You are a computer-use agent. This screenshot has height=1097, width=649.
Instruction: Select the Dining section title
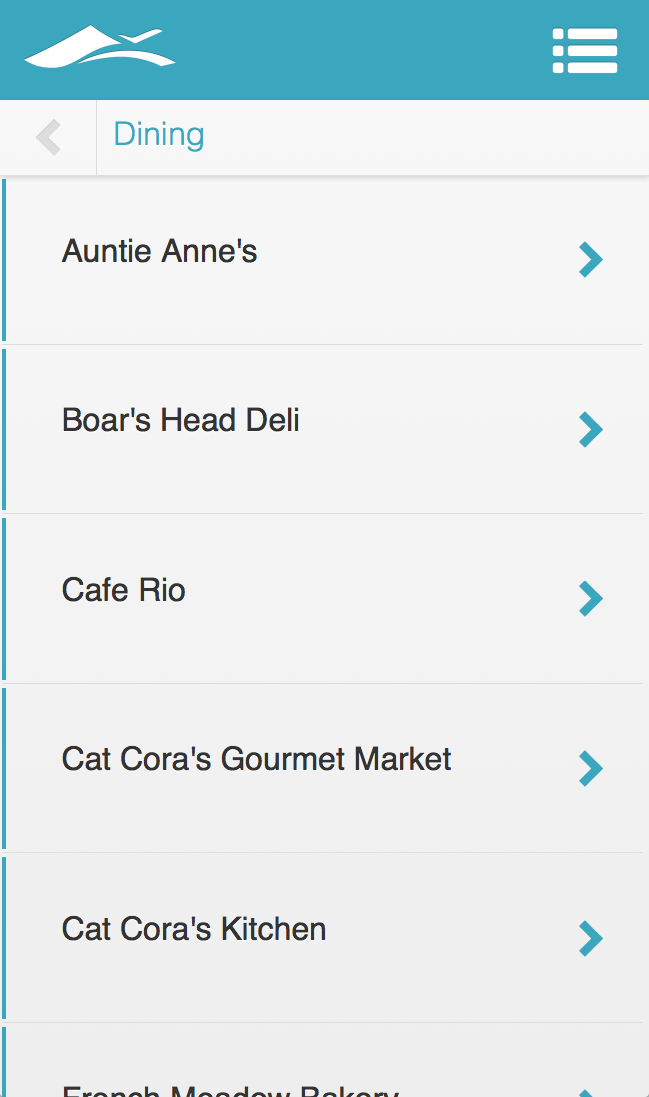pyautogui.click(x=159, y=134)
